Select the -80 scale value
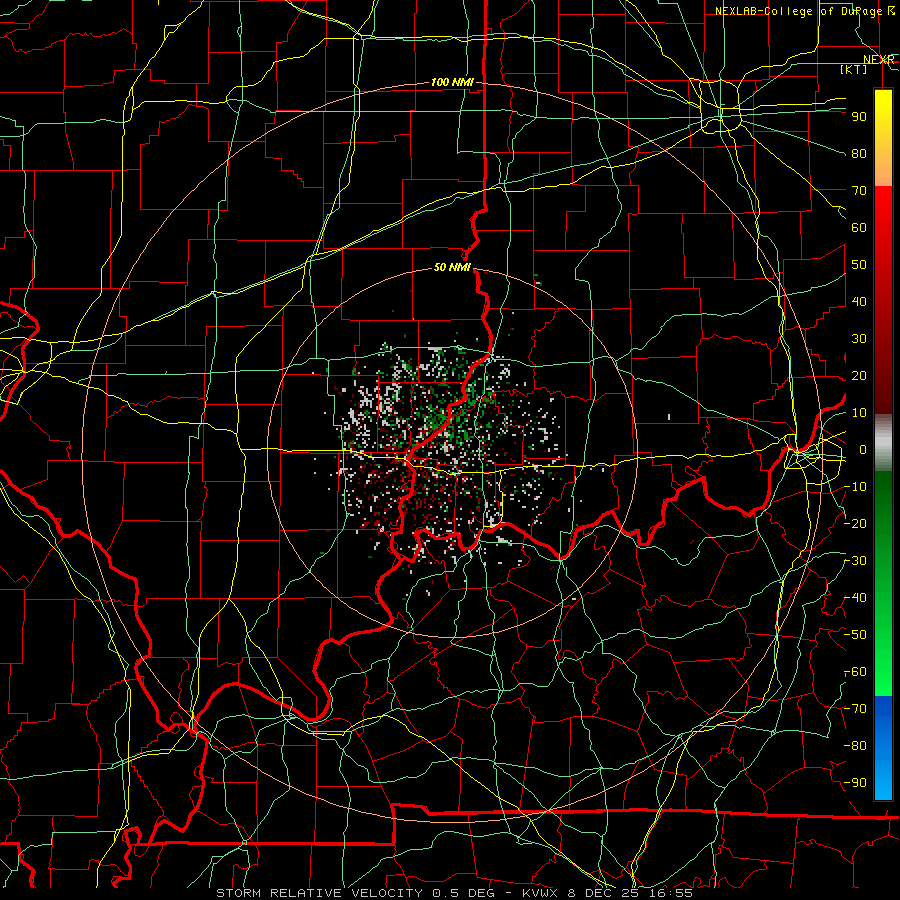Screen dimensions: 900x900 pos(856,746)
